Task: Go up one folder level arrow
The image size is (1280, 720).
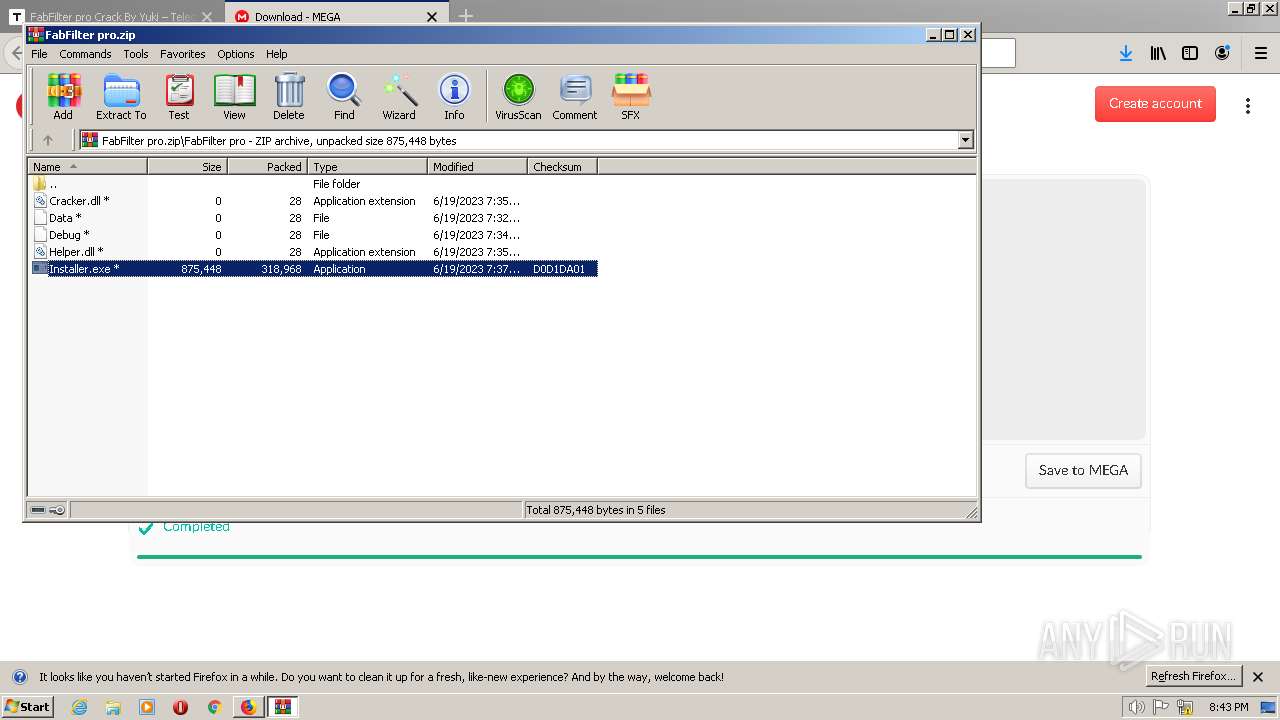Action: (x=47, y=141)
